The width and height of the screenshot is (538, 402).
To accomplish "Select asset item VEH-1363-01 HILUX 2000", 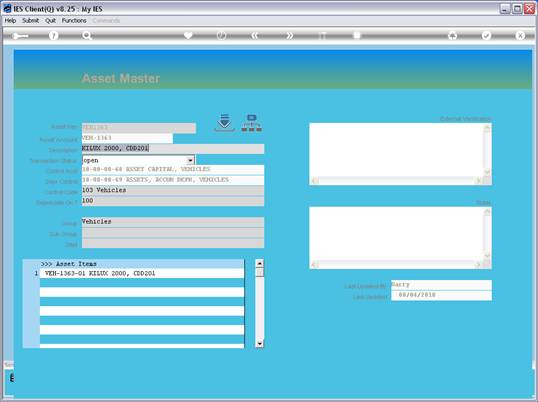I will 142,273.
